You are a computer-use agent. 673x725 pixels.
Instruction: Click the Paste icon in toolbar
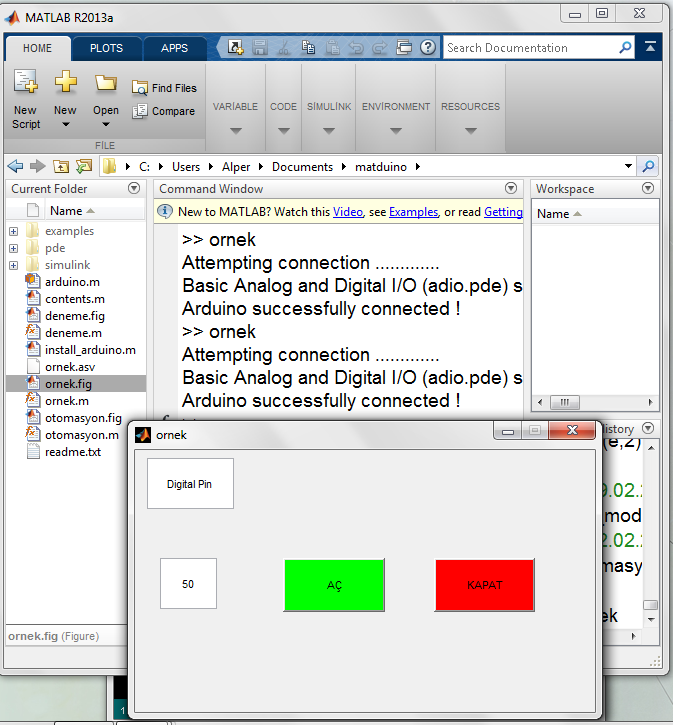(332, 47)
